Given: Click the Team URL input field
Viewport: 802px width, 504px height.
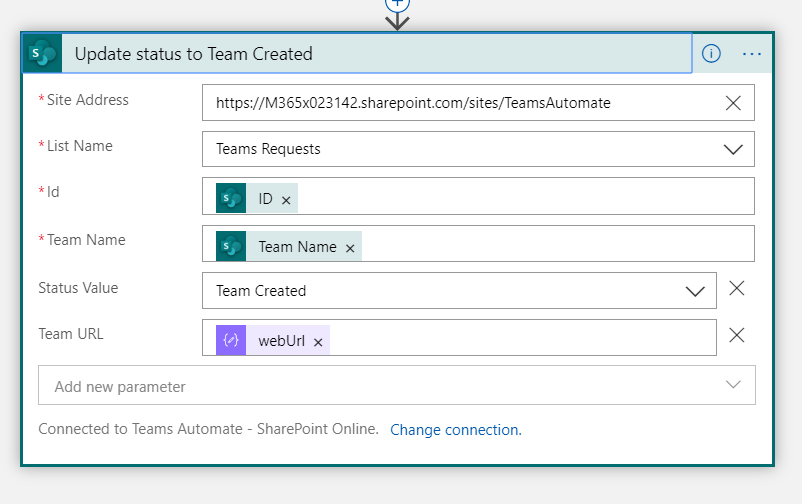Looking at the screenshot, I should click(x=459, y=338).
